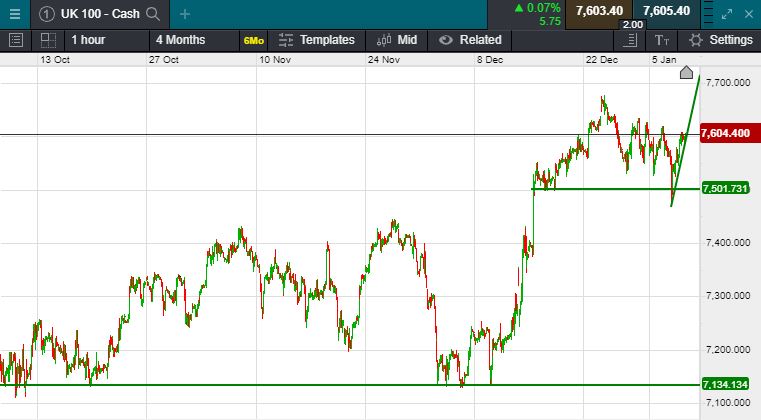The width and height of the screenshot is (761, 420).
Task: Open the hamburger main menu
Action: point(14,13)
